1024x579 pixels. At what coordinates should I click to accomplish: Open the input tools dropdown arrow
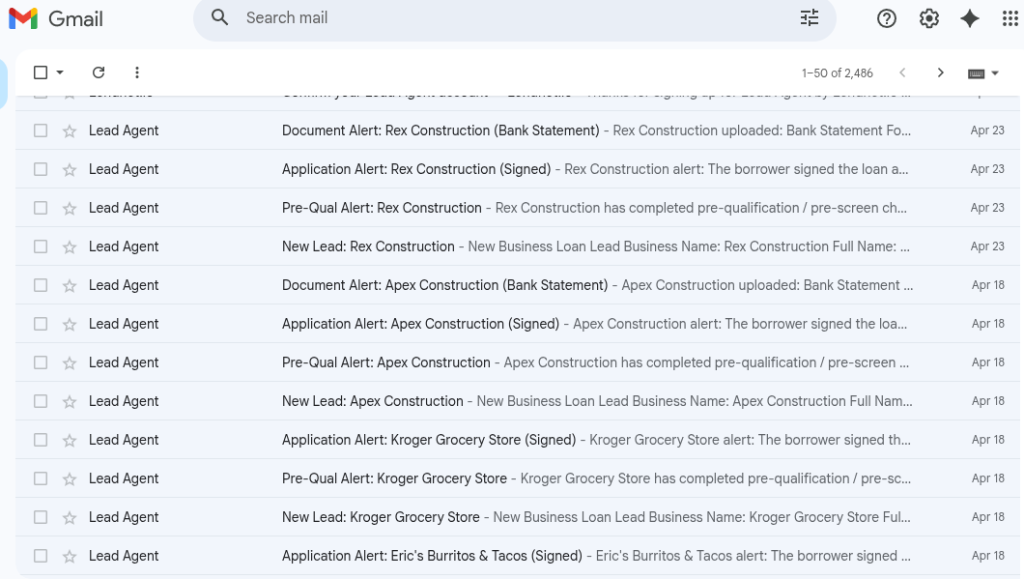995,73
